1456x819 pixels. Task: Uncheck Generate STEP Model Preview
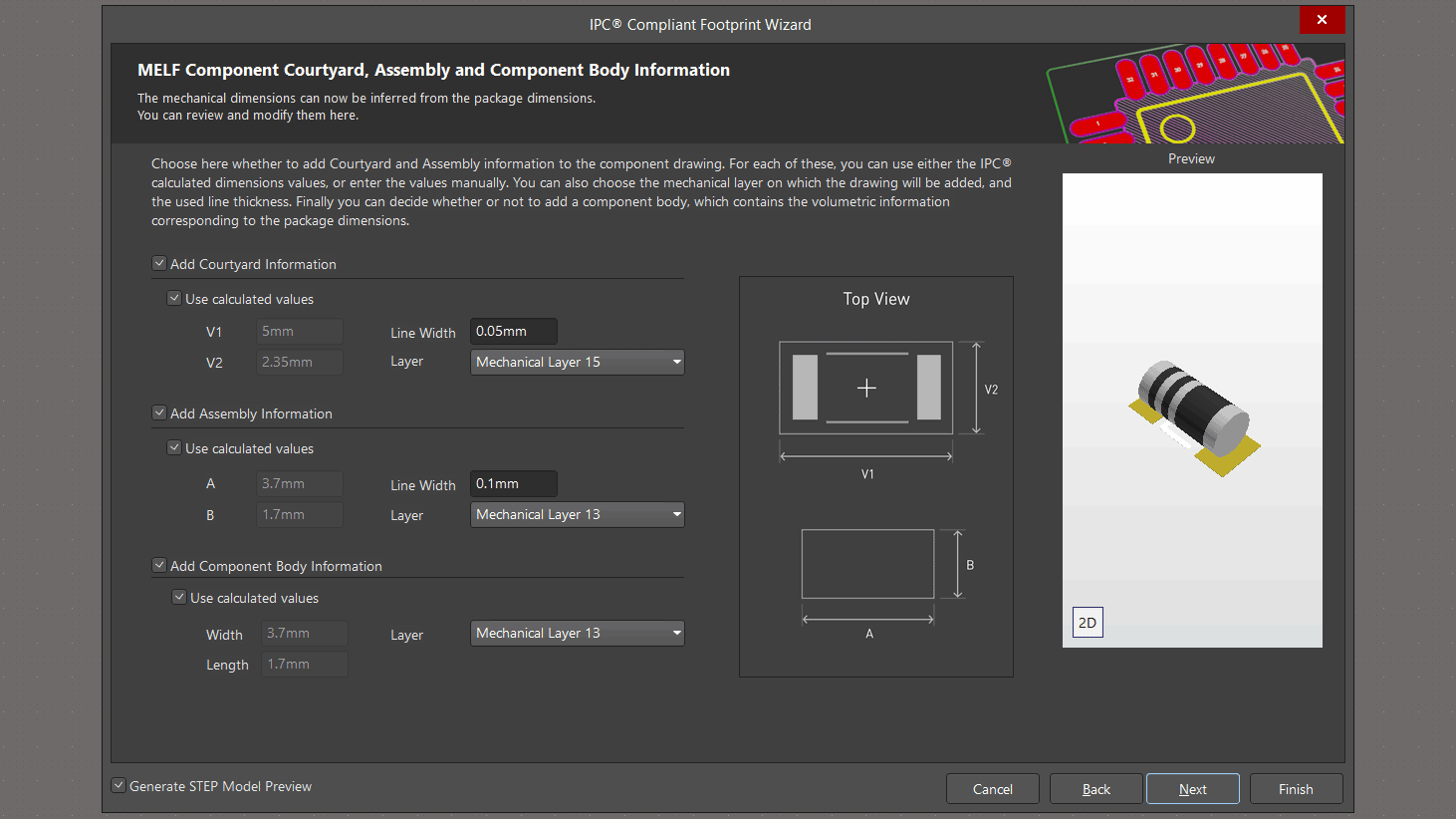pyautogui.click(x=119, y=786)
